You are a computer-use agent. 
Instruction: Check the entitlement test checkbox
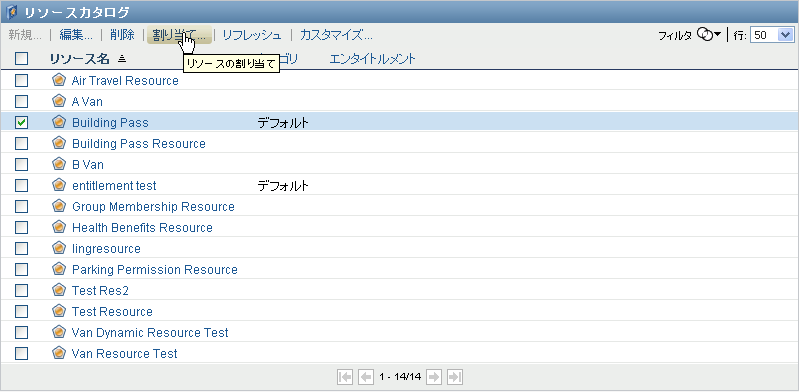pyautogui.click(x=21, y=186)
